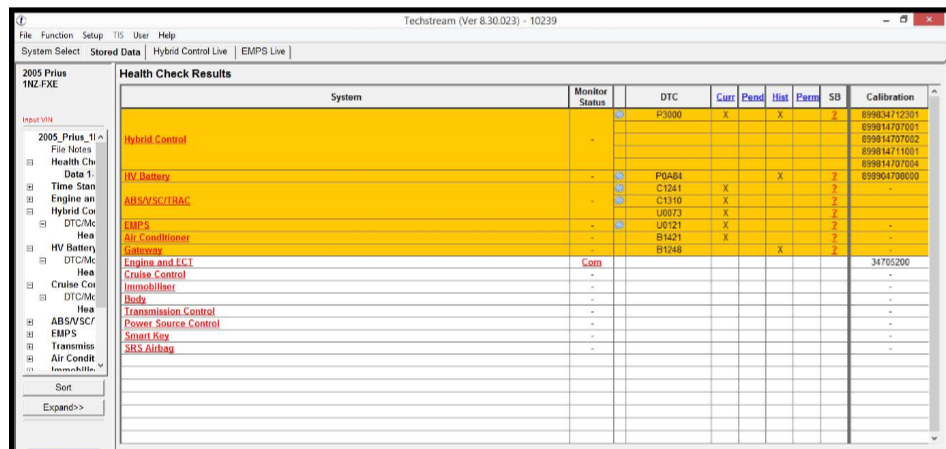Click the results table scroll-up arrow
The height and width of the screenshot is (449, 946).
[x=935, y=92]
